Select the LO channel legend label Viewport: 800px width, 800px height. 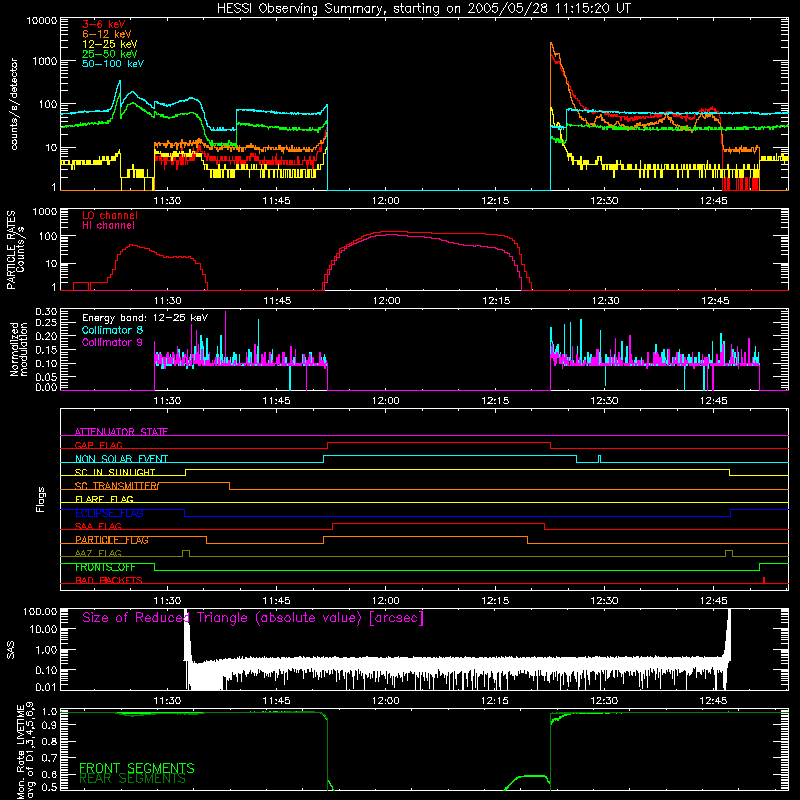point(110,215)
